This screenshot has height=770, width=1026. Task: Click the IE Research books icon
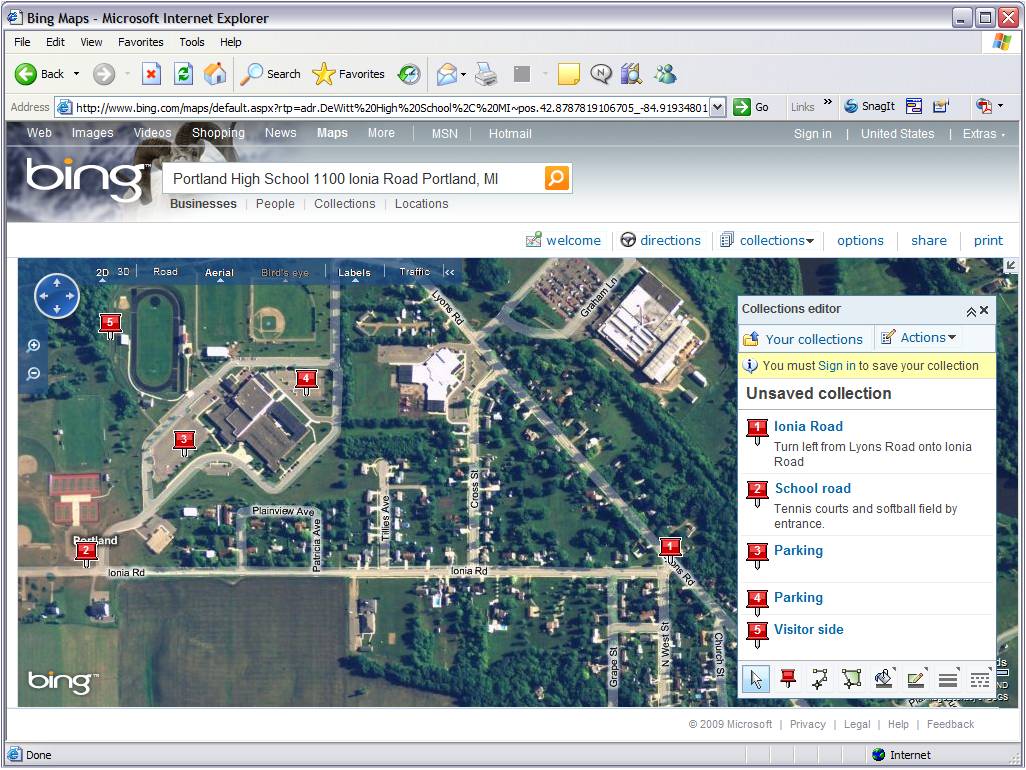pos(631,74)
